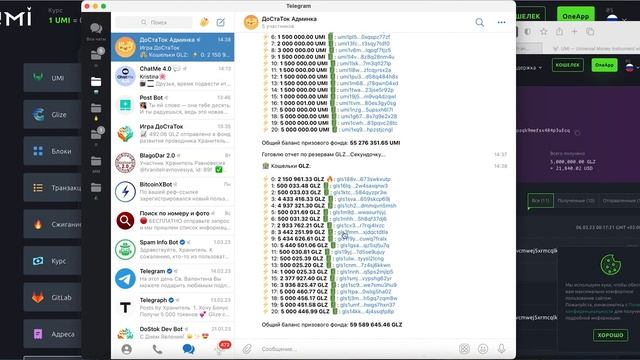Open the Post Bot chat

(173, 105)
